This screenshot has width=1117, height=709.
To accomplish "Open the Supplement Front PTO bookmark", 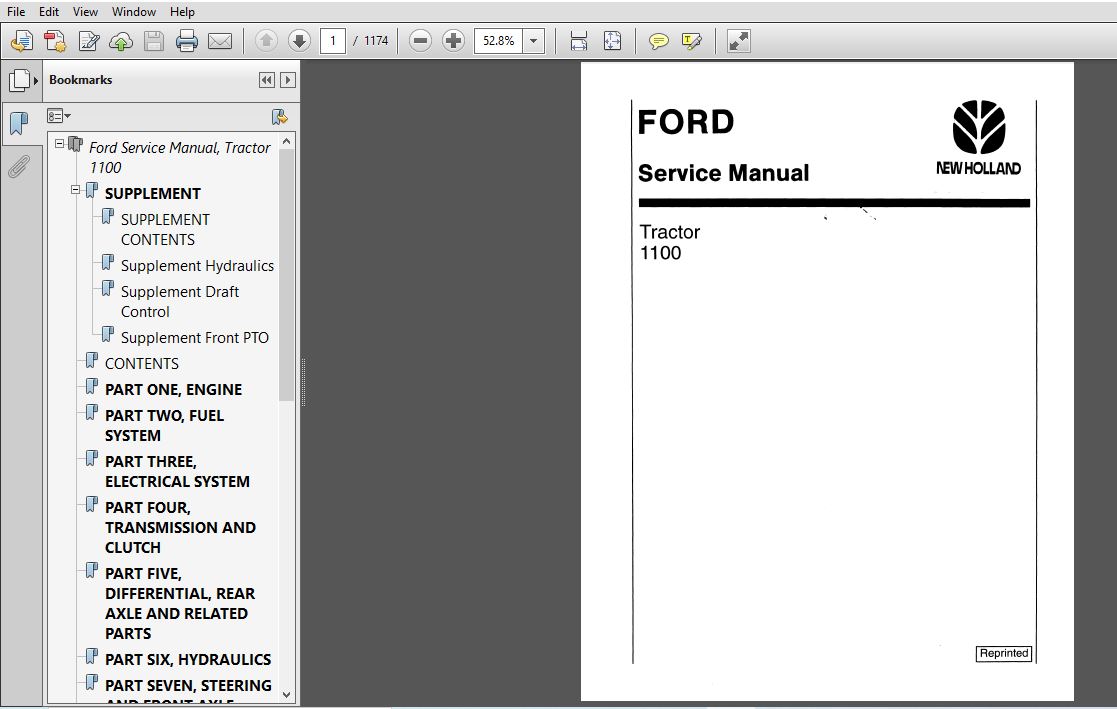I will click(x=194, y=337).
